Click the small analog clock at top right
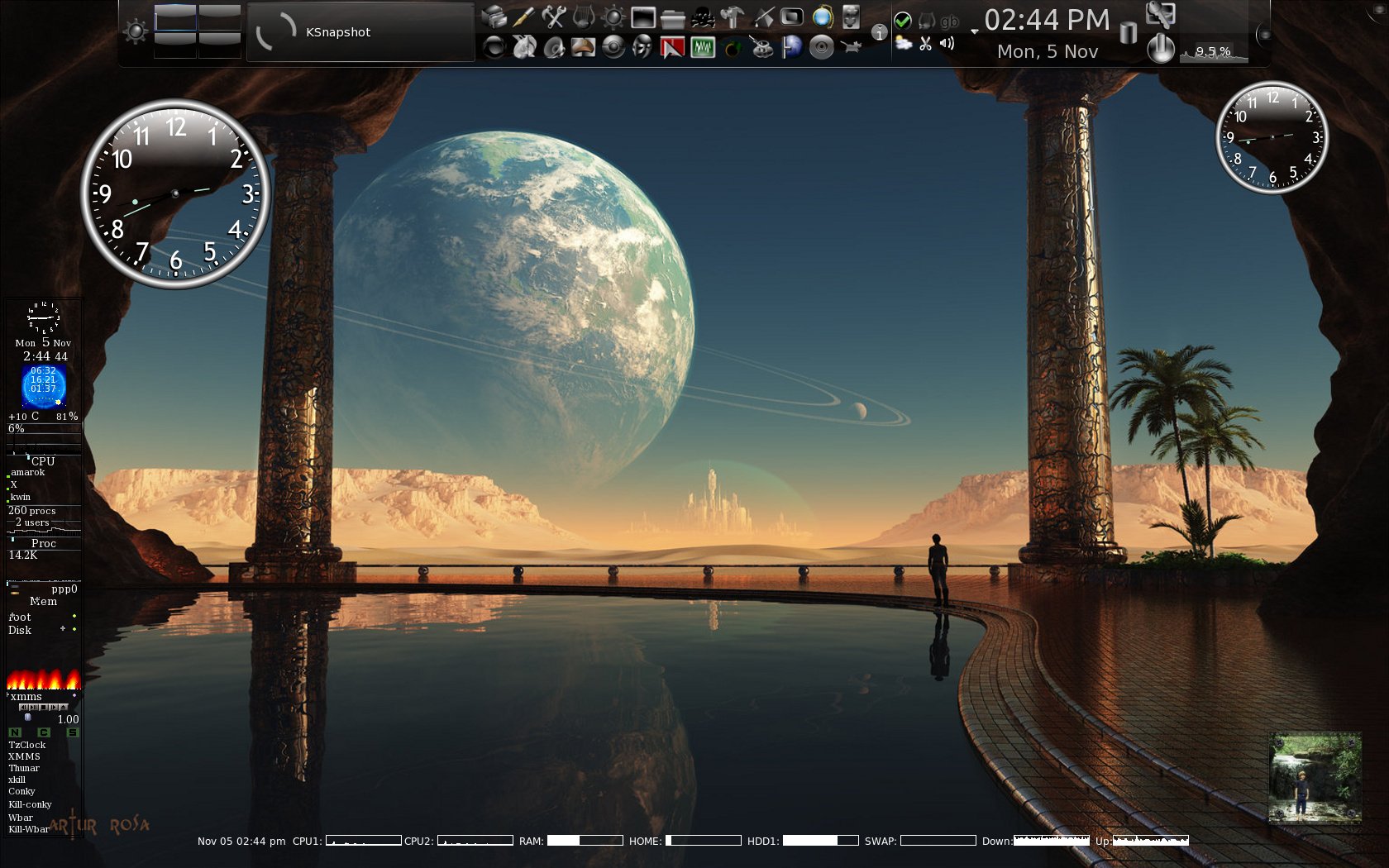The width and height of the screenshot is (1389, 868). tap(1272, 137)
